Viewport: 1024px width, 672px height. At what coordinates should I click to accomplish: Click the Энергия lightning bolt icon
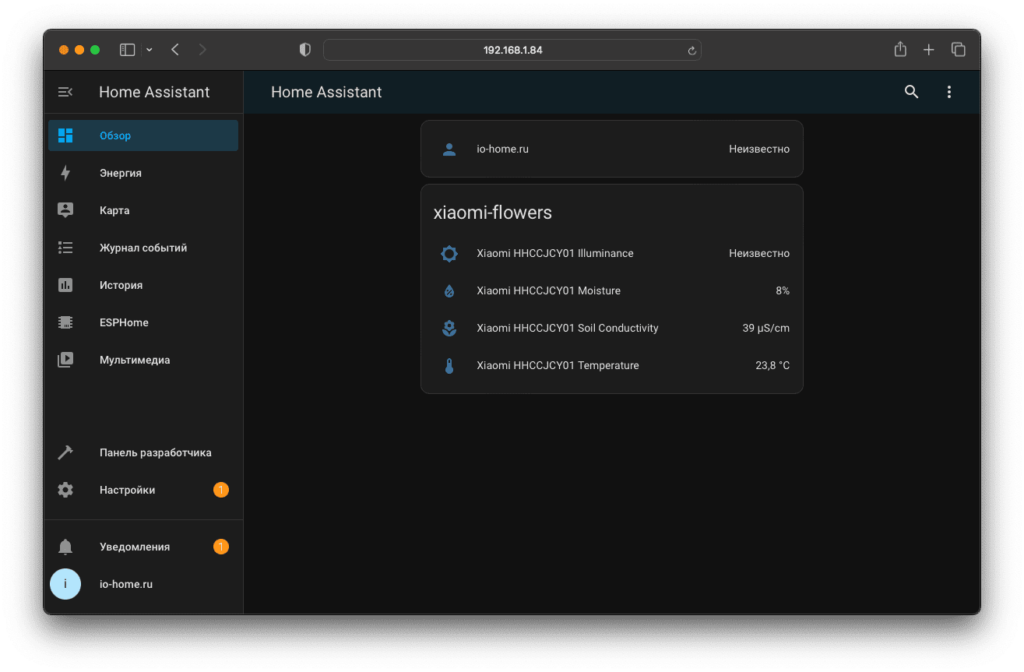(x=65, y=172)
